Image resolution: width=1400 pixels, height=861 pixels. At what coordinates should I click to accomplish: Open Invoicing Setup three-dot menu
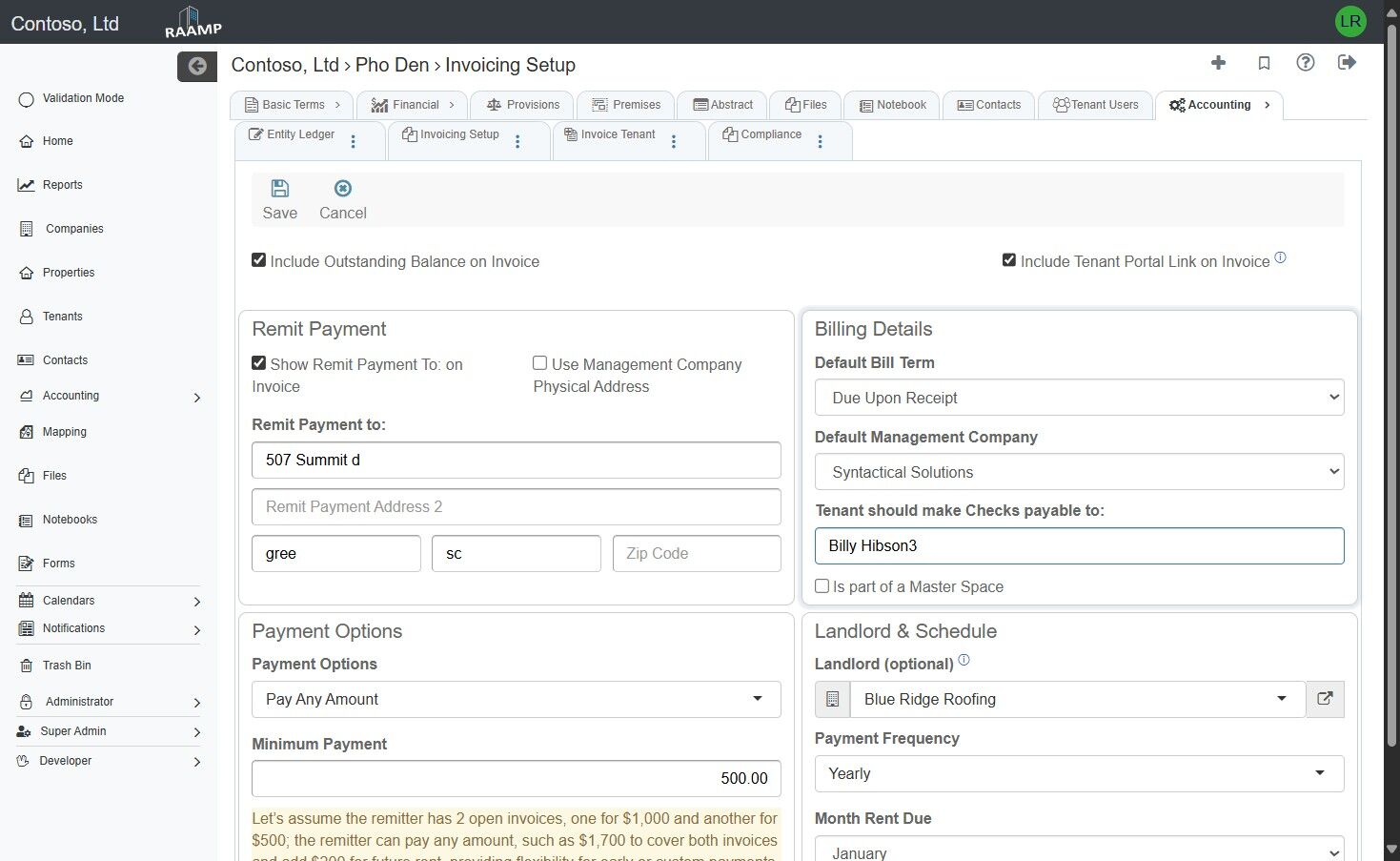(517, 141)
